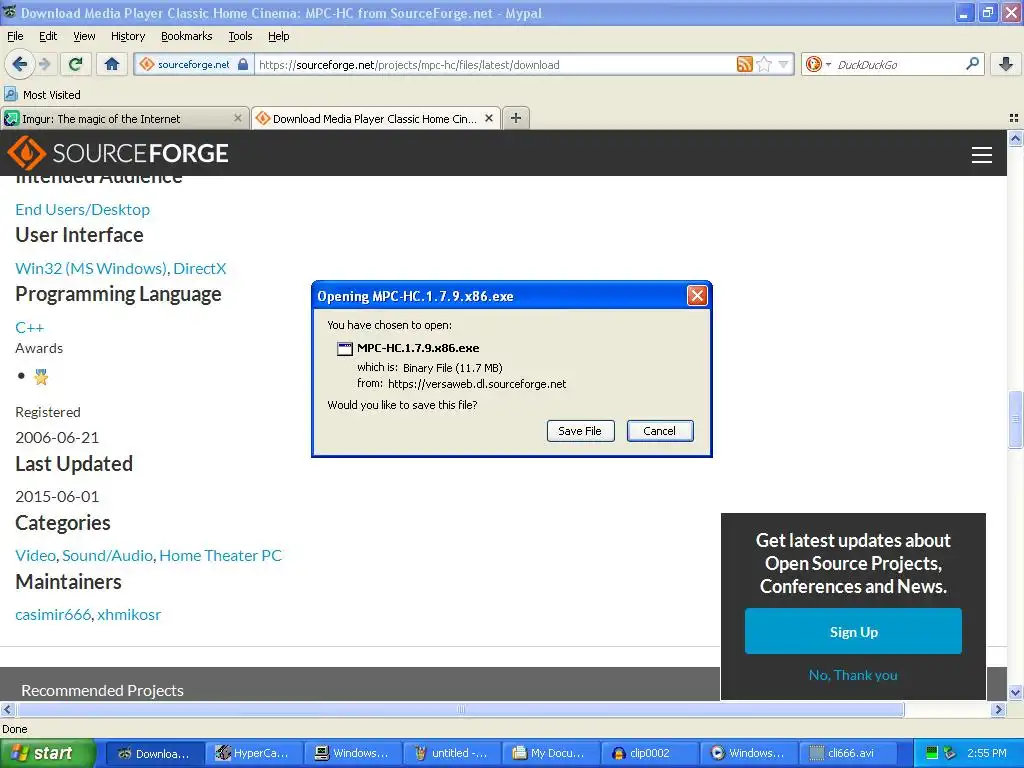
Task: Open the Bookmarks menu
Action: 187,36
